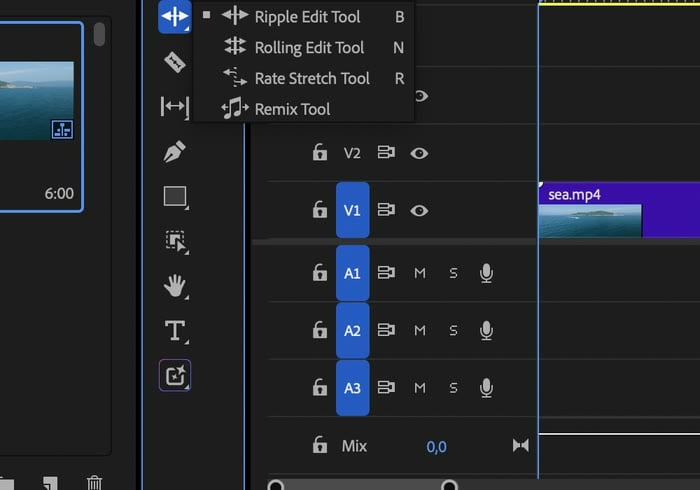Viewport: 700px width, 490px height.
Task: Mute track A2
Action: 420,331
